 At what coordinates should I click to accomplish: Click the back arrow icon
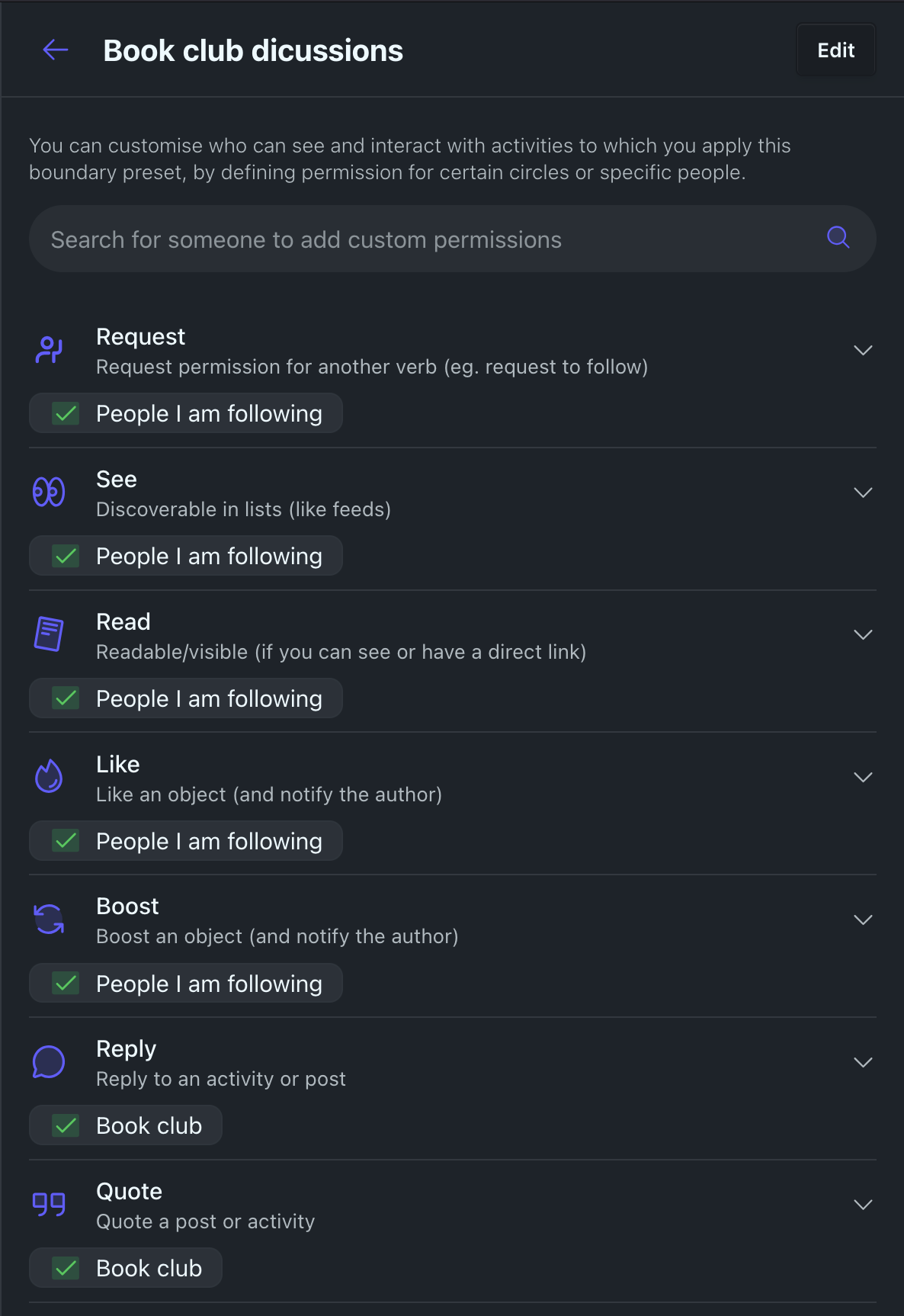(56, 50)
